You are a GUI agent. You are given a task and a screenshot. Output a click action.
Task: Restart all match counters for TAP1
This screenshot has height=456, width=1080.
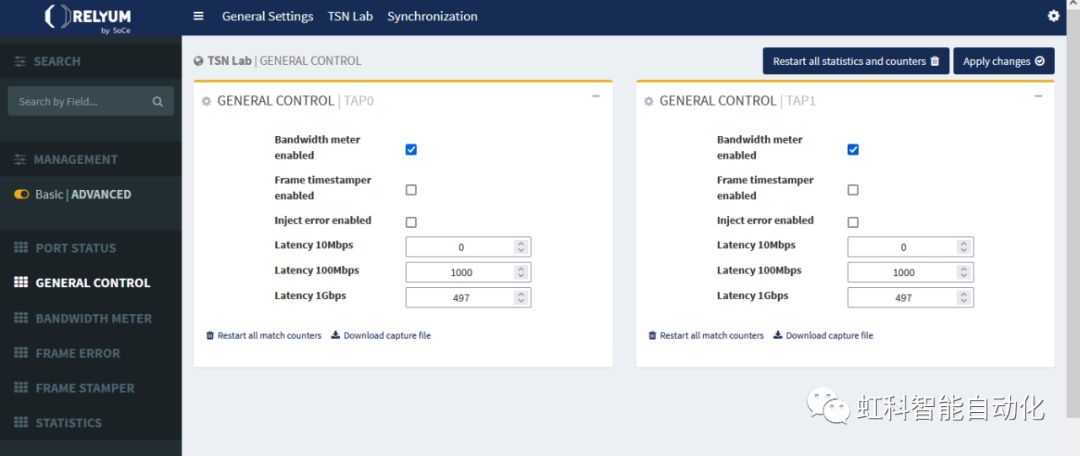click(x=706, y=335)
